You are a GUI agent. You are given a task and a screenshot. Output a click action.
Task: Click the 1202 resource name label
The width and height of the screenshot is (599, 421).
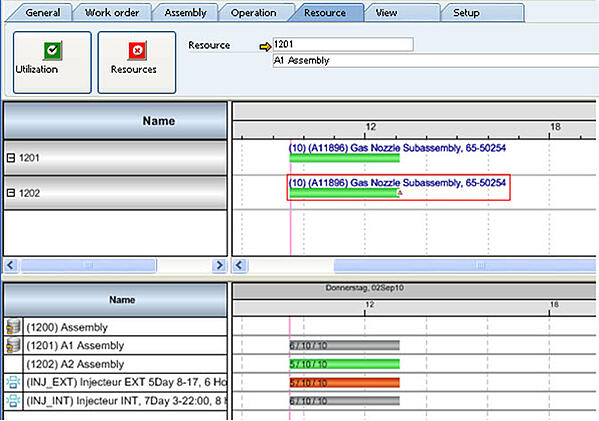(x=29, y=193)
